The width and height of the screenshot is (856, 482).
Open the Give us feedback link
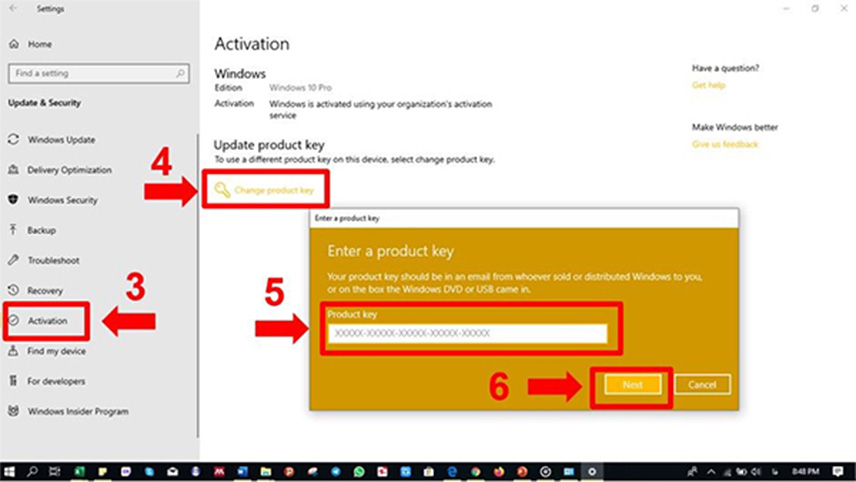coord(725,144)
